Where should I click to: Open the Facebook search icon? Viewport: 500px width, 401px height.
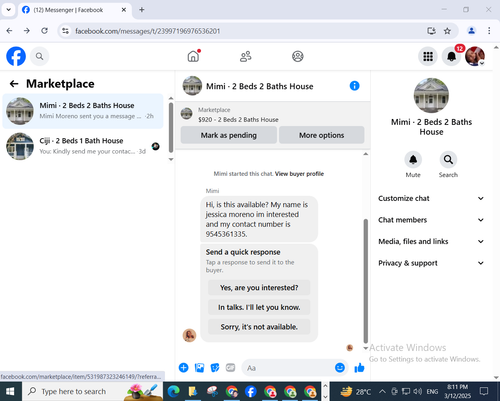(x=39, y=56)
